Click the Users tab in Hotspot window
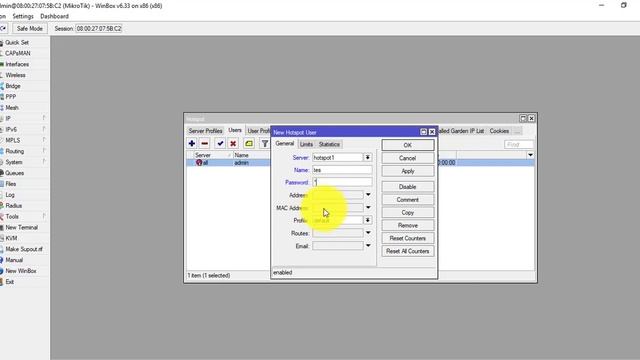The image size is (640, 360). coord(235,130)
